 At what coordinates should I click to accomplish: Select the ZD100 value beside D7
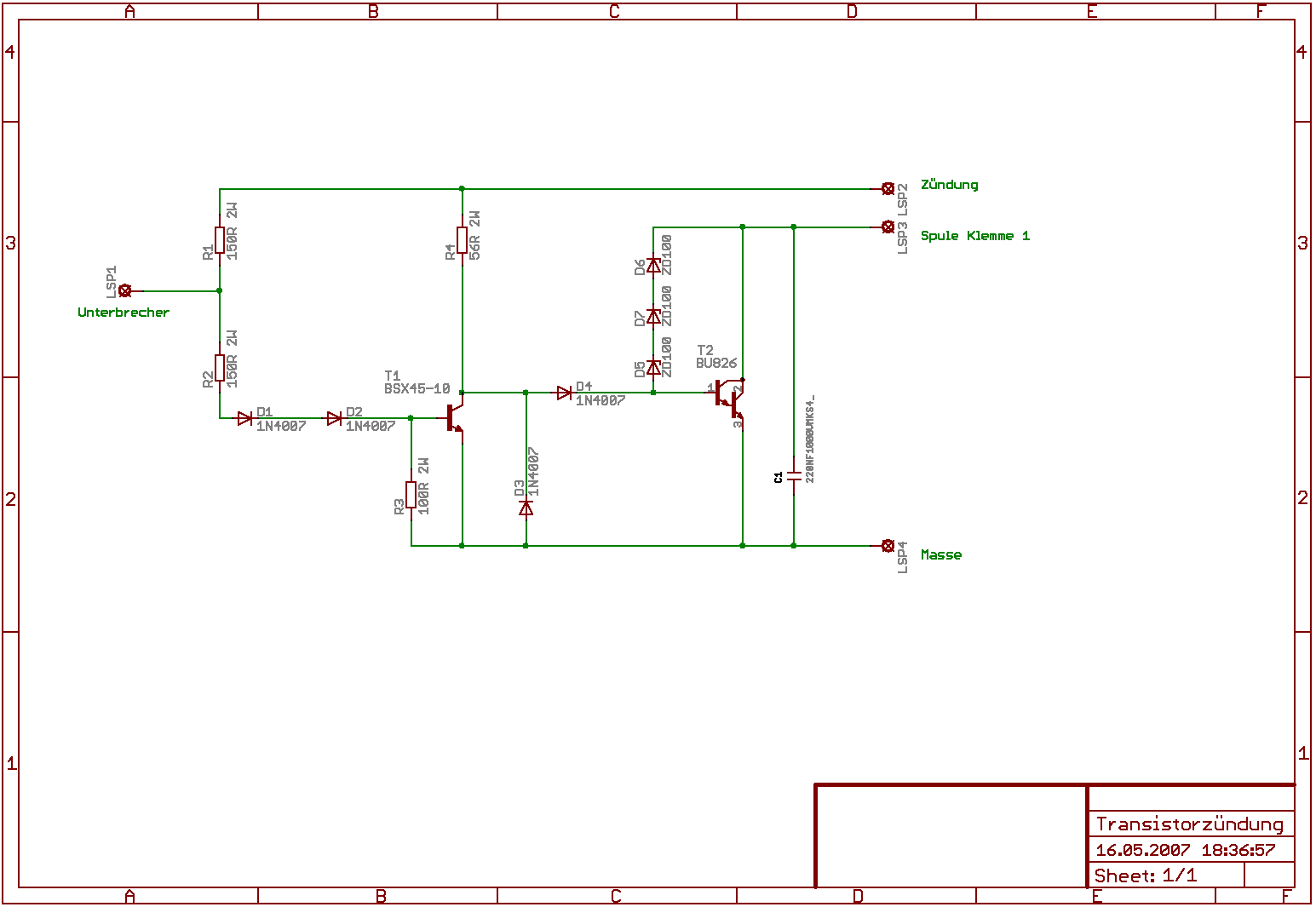tap(667, 306)
